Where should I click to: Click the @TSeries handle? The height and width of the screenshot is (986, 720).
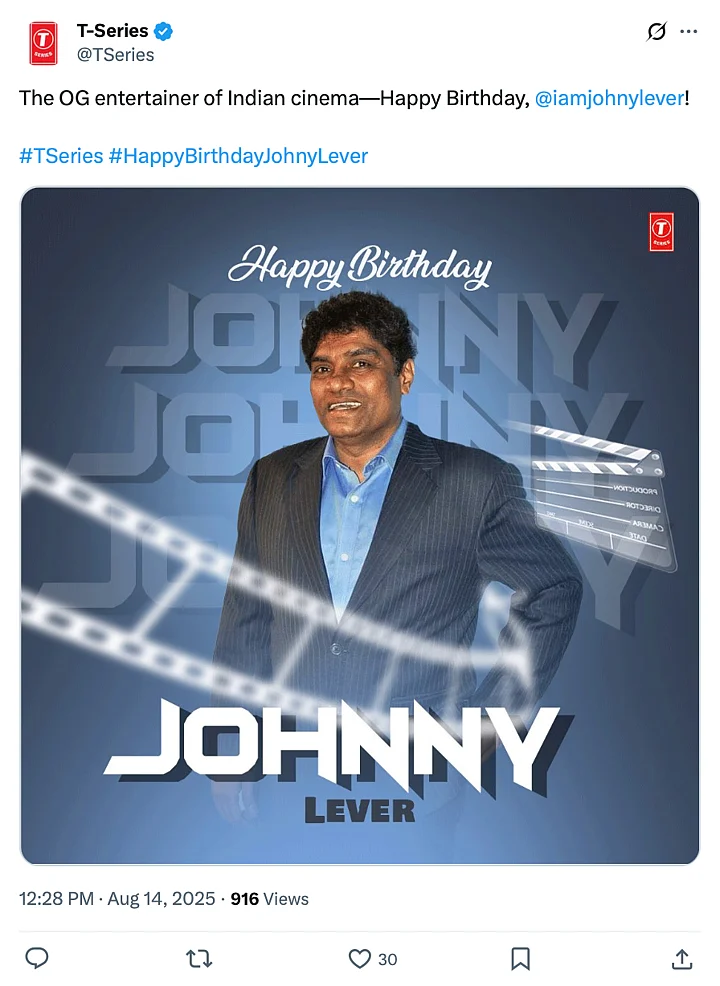[x=116, y=55]
